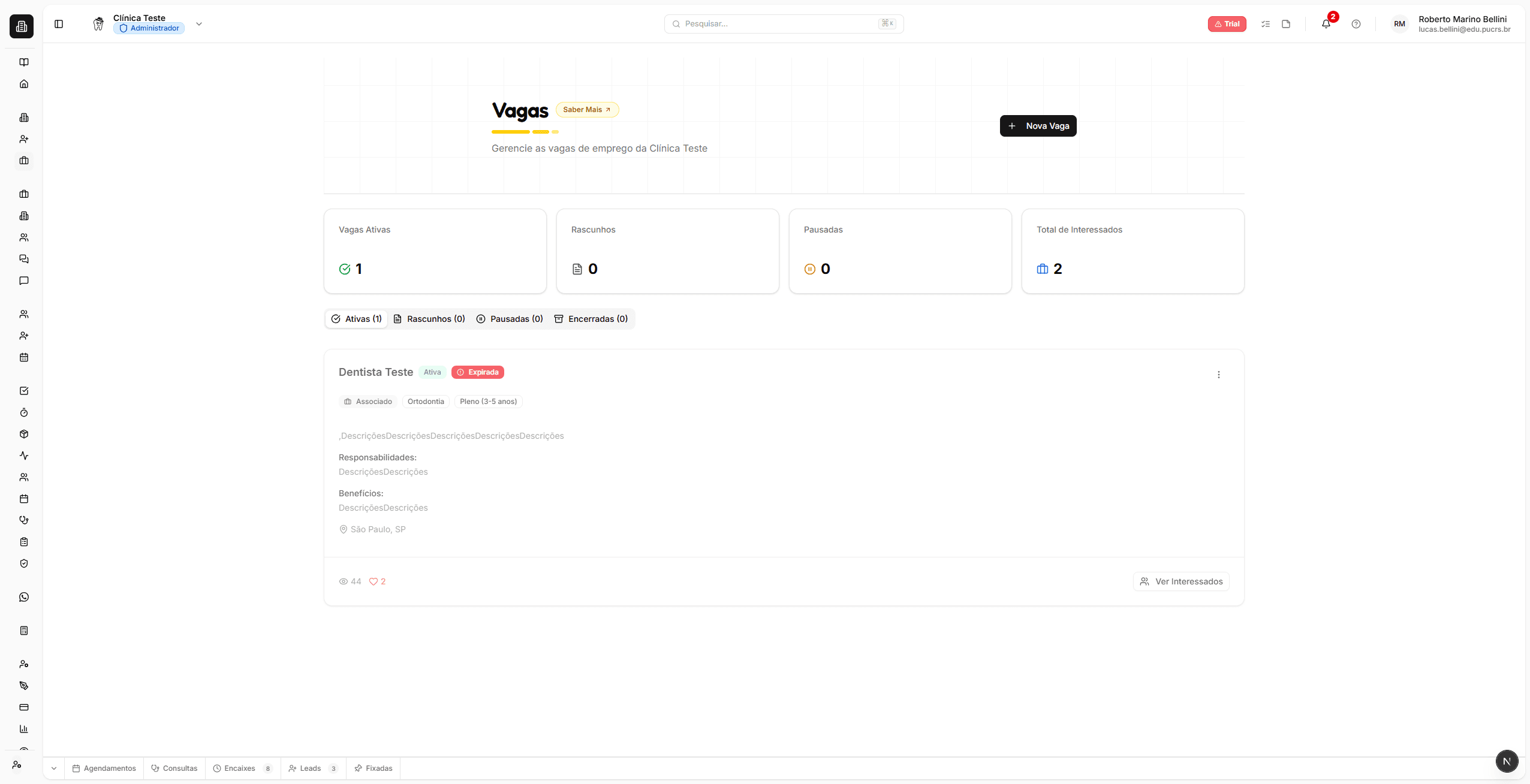Open the home icon in the sidebar
The image size is (1530, 784).
(23, 83)
